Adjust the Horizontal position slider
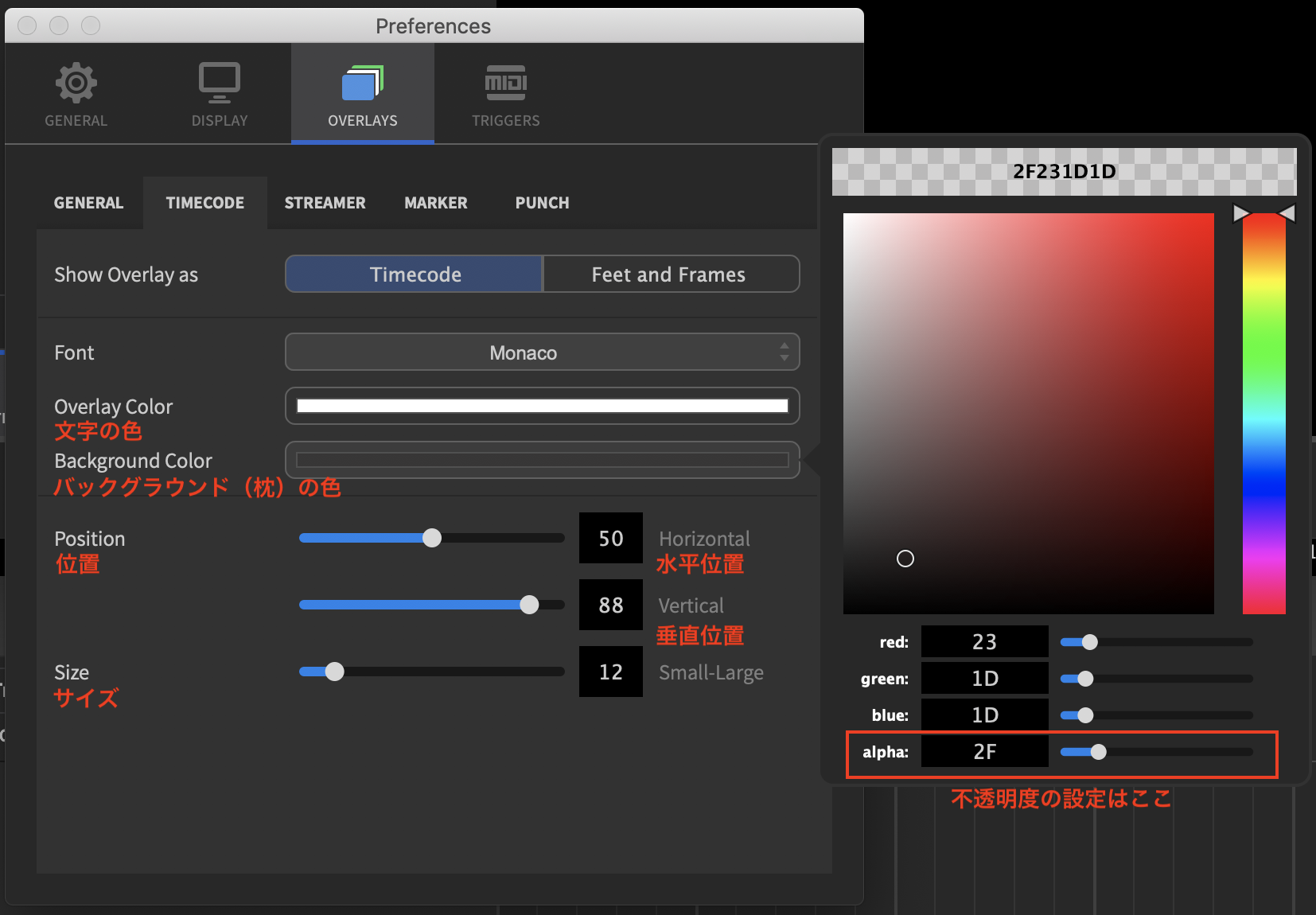The image size is (1316, 915). pos(431,539)
